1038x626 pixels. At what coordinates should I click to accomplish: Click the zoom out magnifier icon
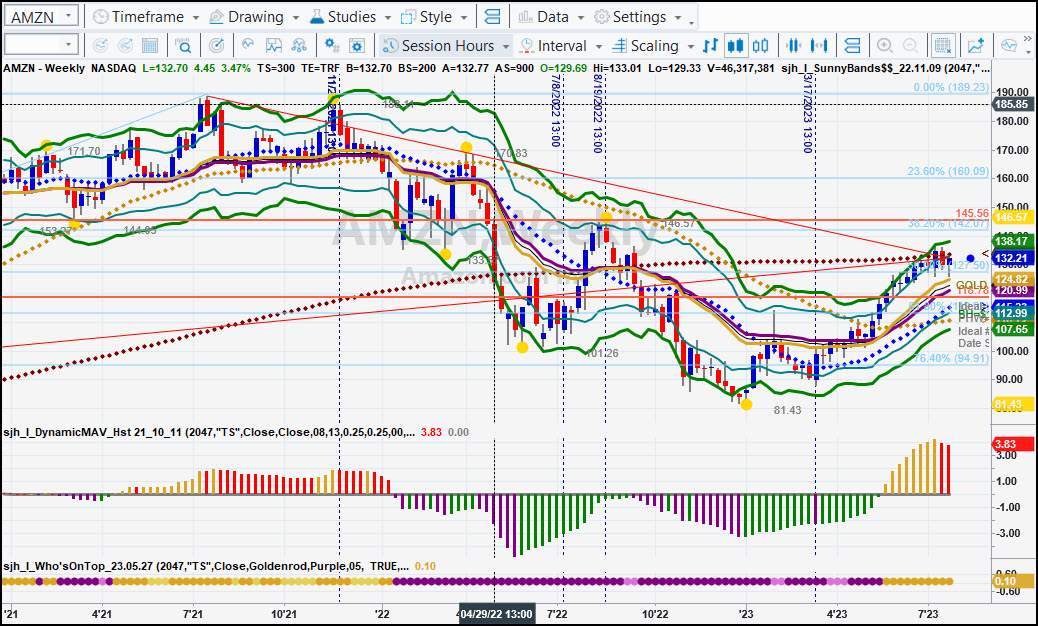tap(911, 45)
